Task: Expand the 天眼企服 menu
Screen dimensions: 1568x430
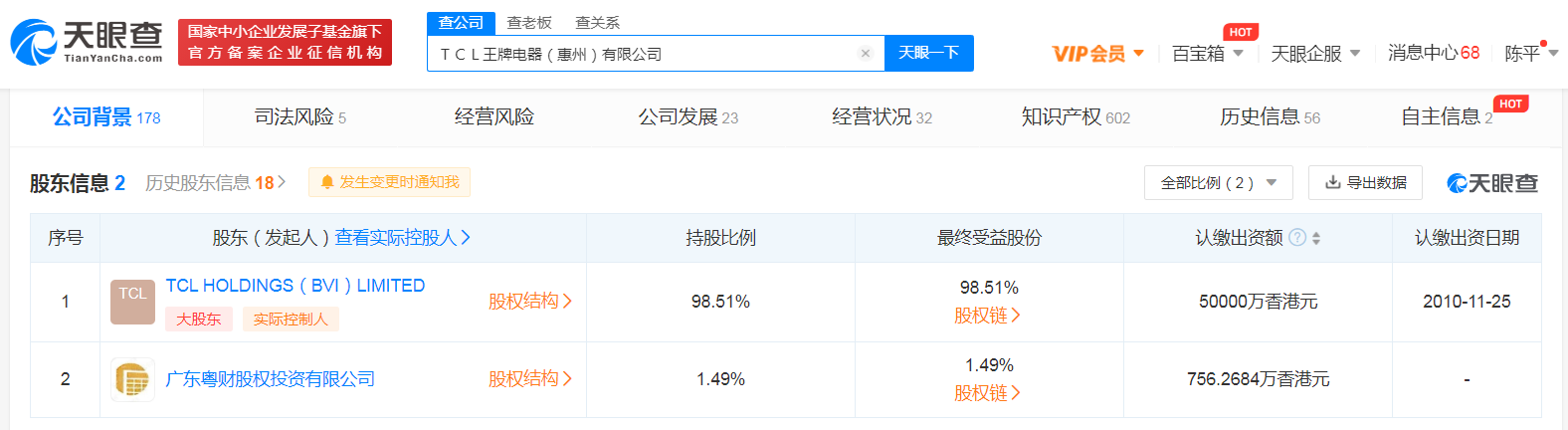Action: (1315, 54)
